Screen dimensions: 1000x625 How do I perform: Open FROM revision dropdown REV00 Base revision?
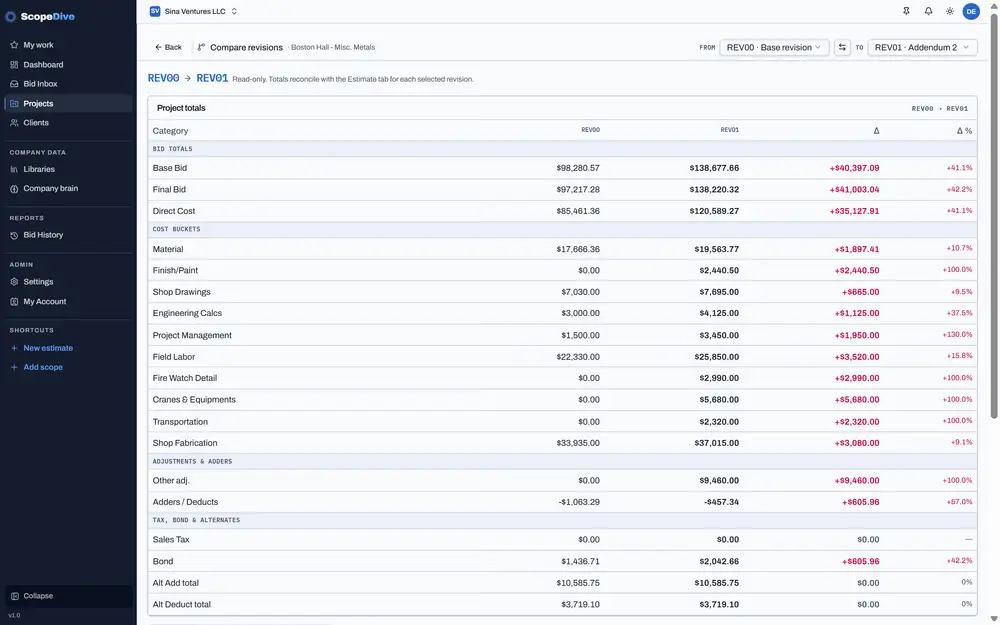pos(774,47)
